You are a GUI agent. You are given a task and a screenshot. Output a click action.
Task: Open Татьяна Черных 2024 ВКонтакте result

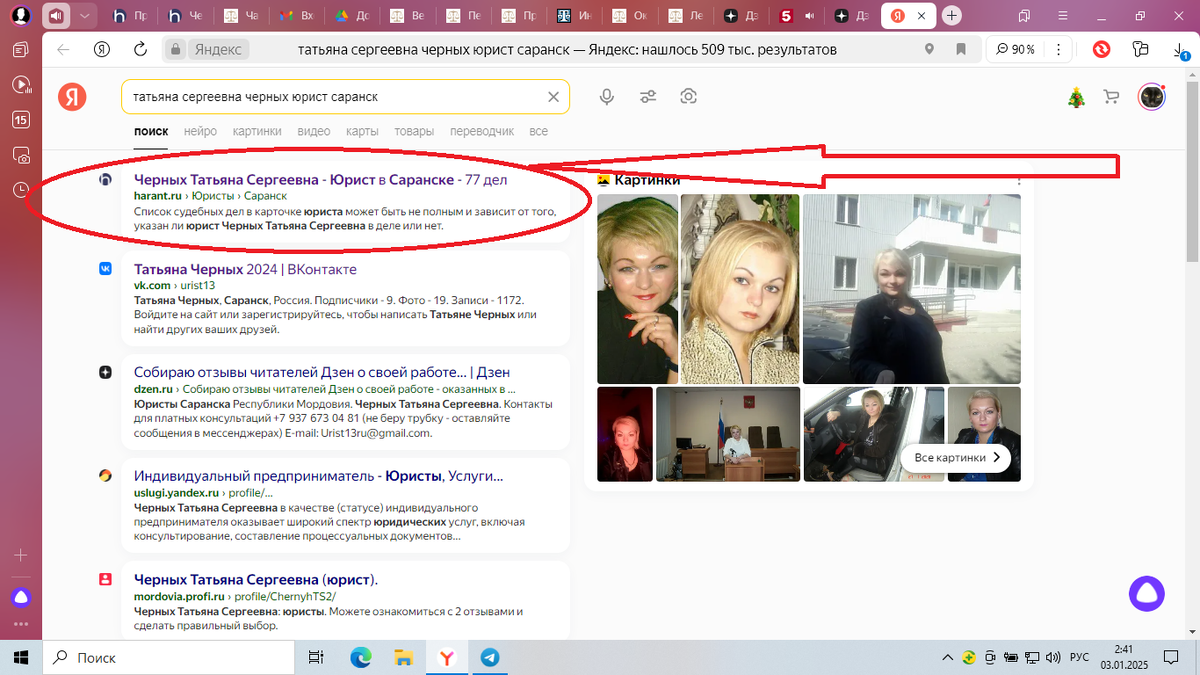point(245,270)
